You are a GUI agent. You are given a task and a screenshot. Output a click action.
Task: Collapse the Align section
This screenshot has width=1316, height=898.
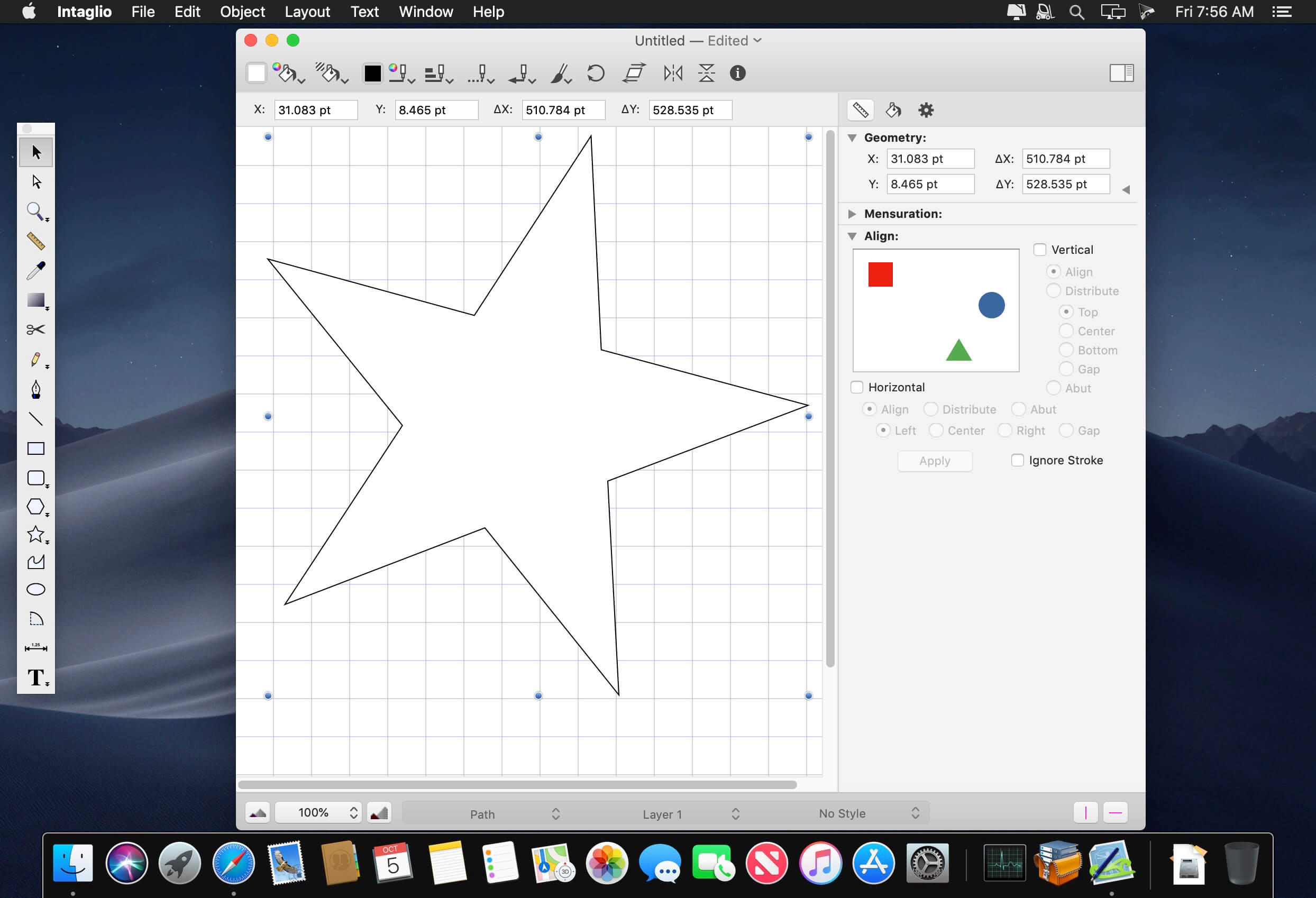pyautogui.click(x=852, y=236)
